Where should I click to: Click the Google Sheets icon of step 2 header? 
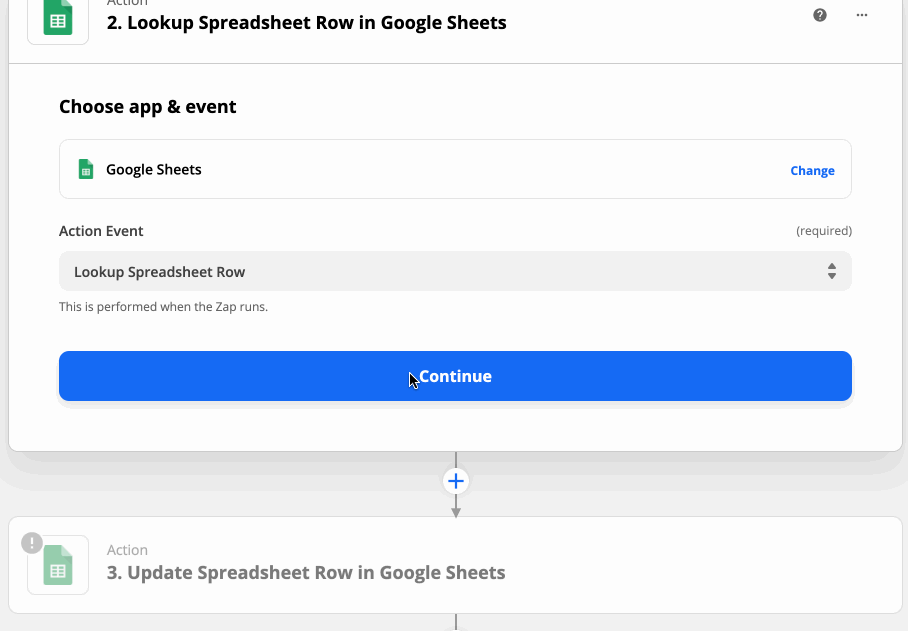(x=58, y=19)
